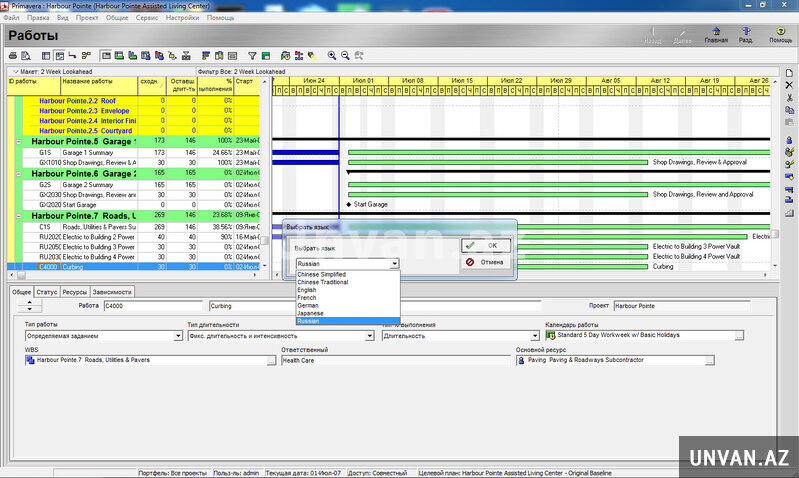The image size is (799, 478).
Task: Select English in the language list
Action: pos(307,290)
